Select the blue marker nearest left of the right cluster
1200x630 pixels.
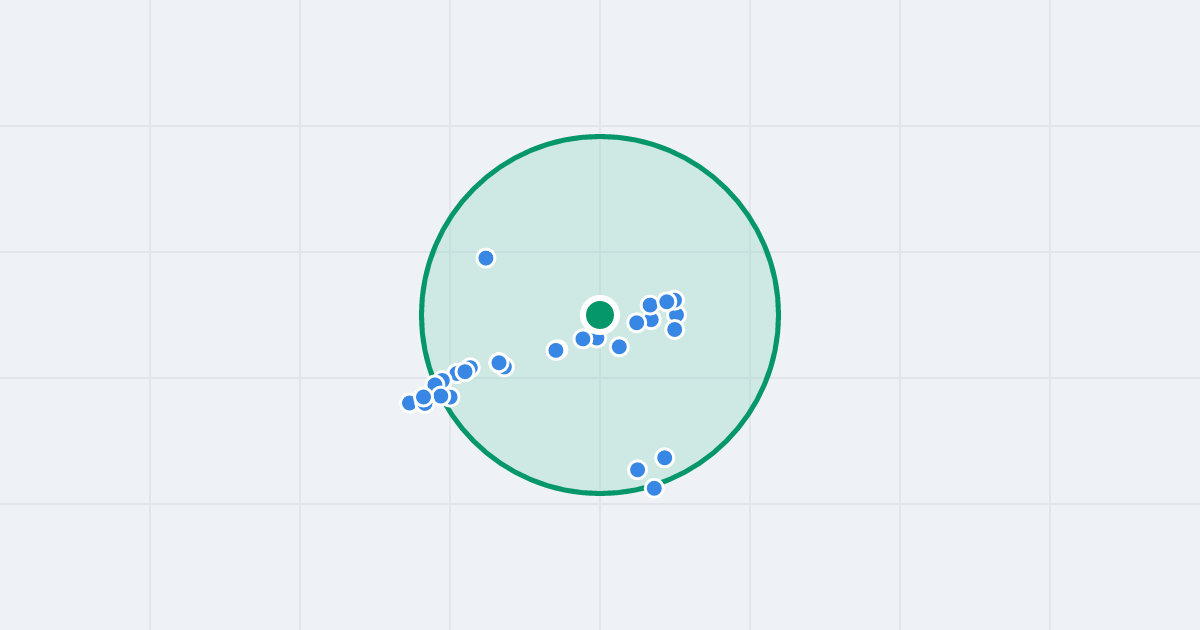(636, 322)
